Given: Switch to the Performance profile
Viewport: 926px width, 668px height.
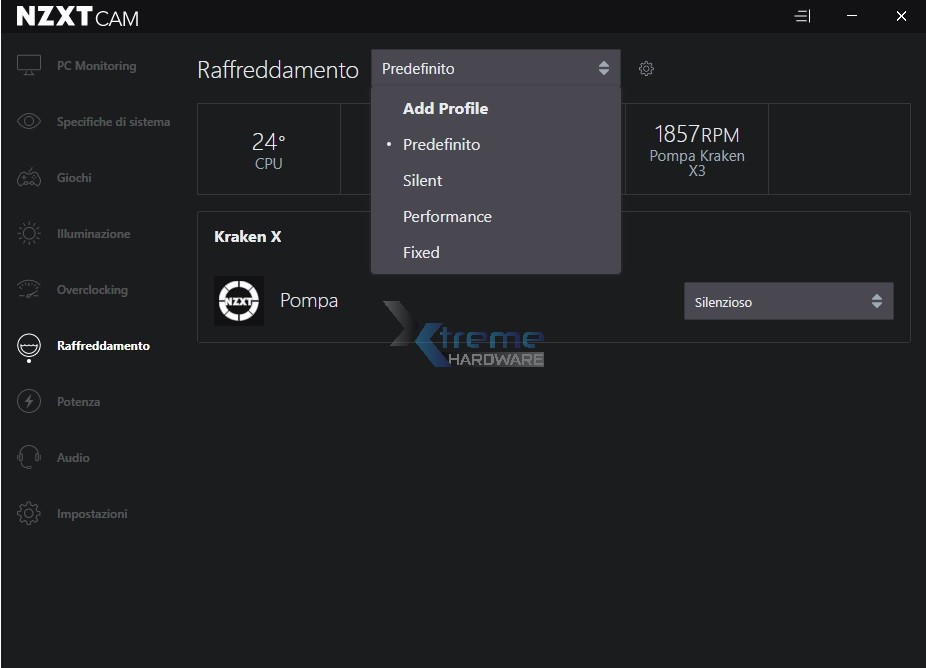Looking at the screenshot, I should coord(447,217).
